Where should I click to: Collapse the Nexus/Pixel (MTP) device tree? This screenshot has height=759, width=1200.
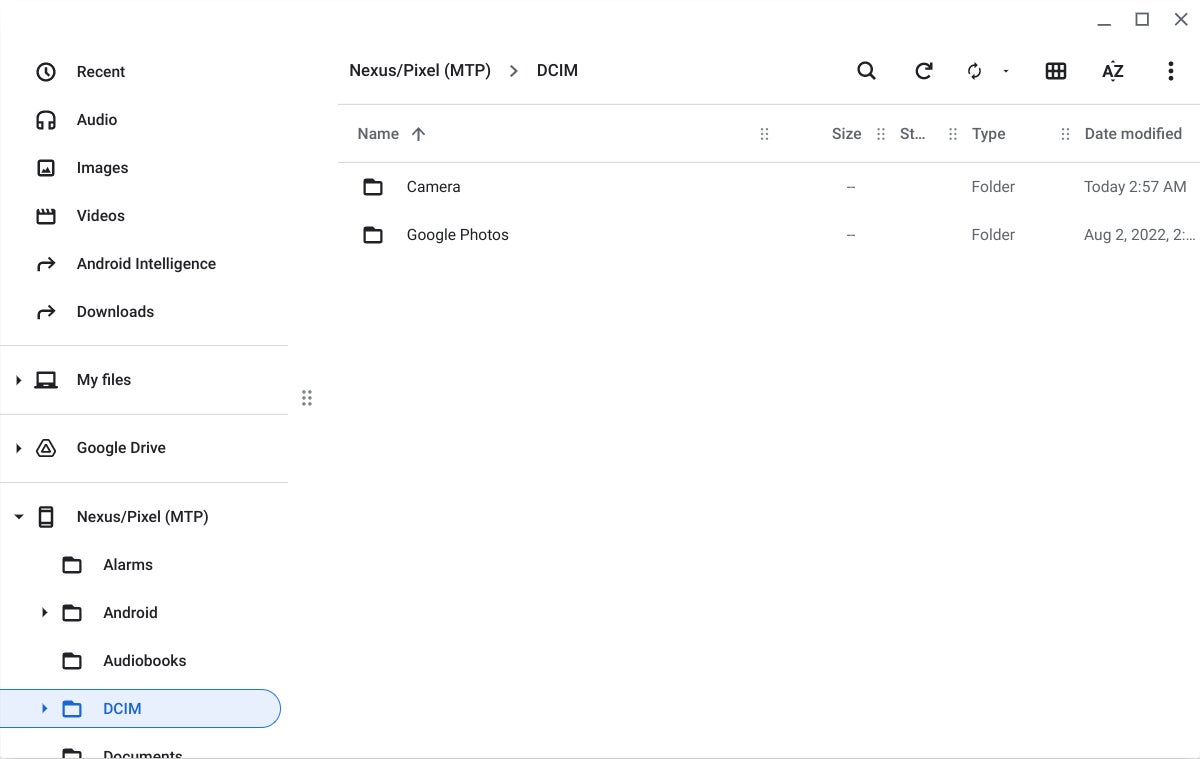19,517
